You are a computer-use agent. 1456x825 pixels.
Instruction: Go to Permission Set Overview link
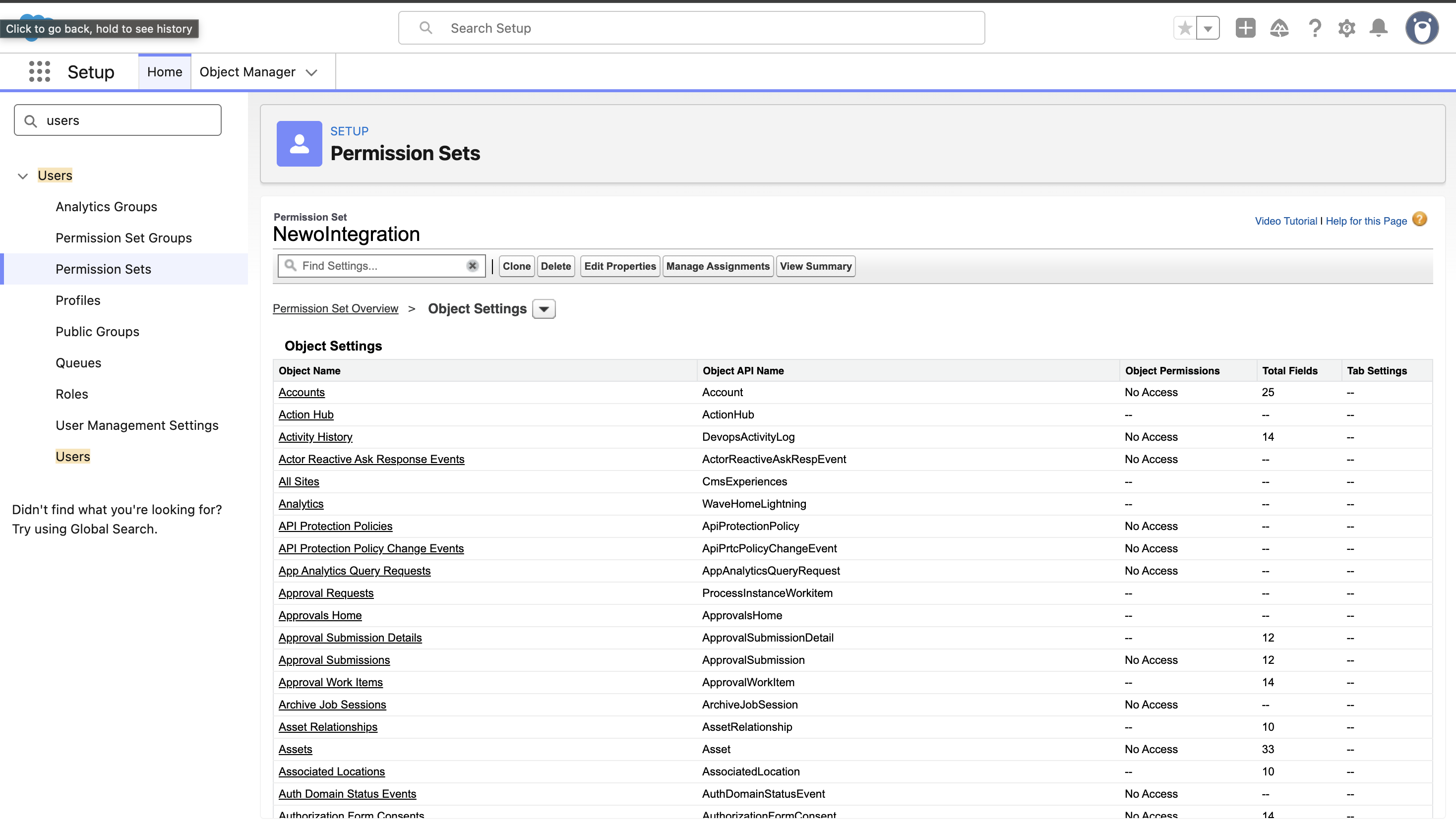pos(335,308)
